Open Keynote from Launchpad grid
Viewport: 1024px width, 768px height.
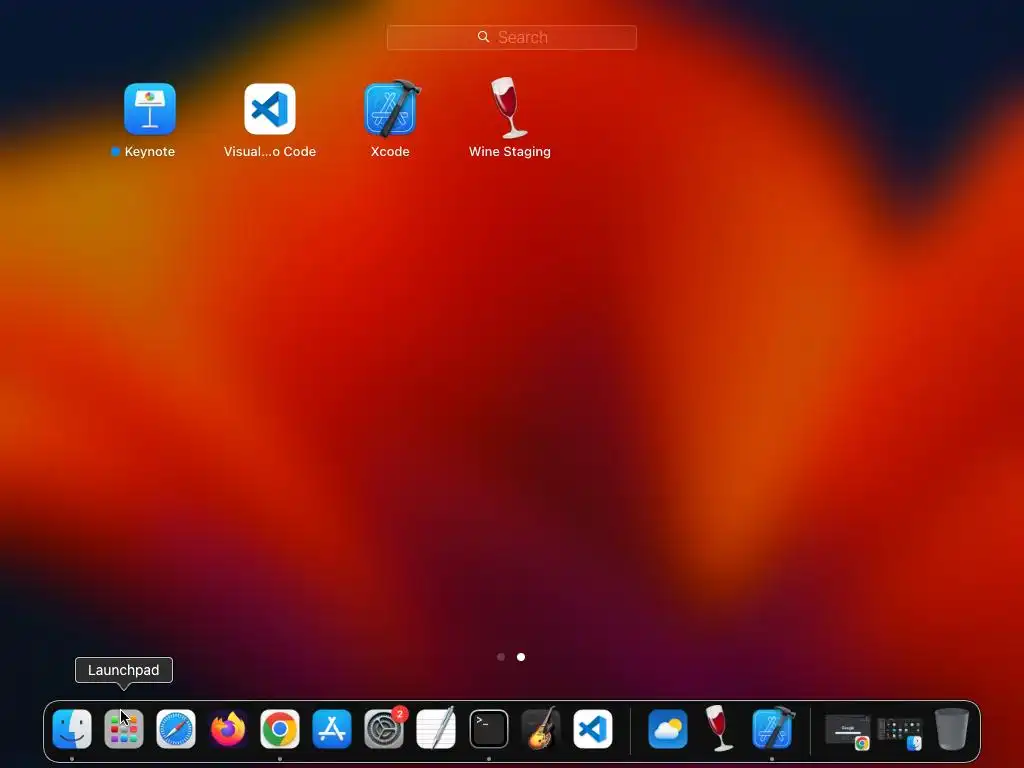[x=150, y=108]
